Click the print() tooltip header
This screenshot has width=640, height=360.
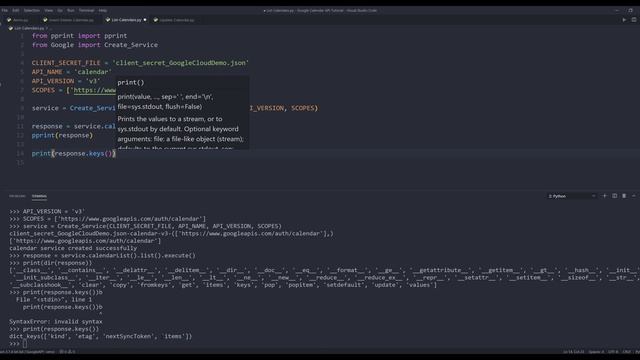[x=131, y=82]
